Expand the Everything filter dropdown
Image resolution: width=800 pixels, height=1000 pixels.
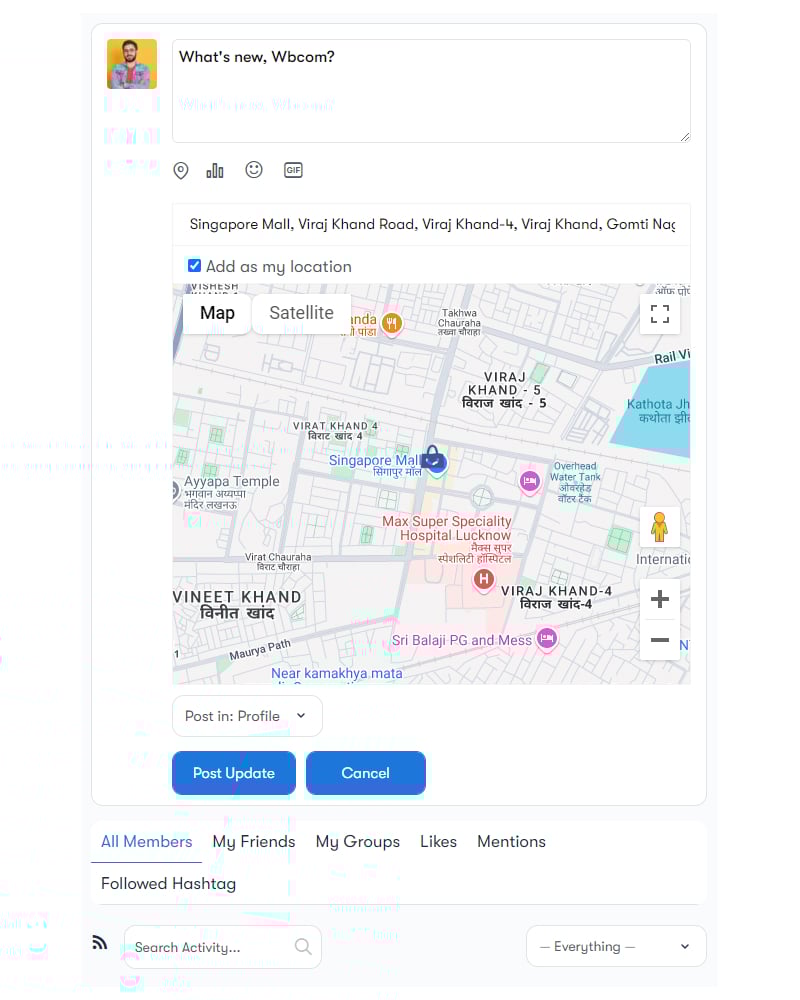click(615, 946)
